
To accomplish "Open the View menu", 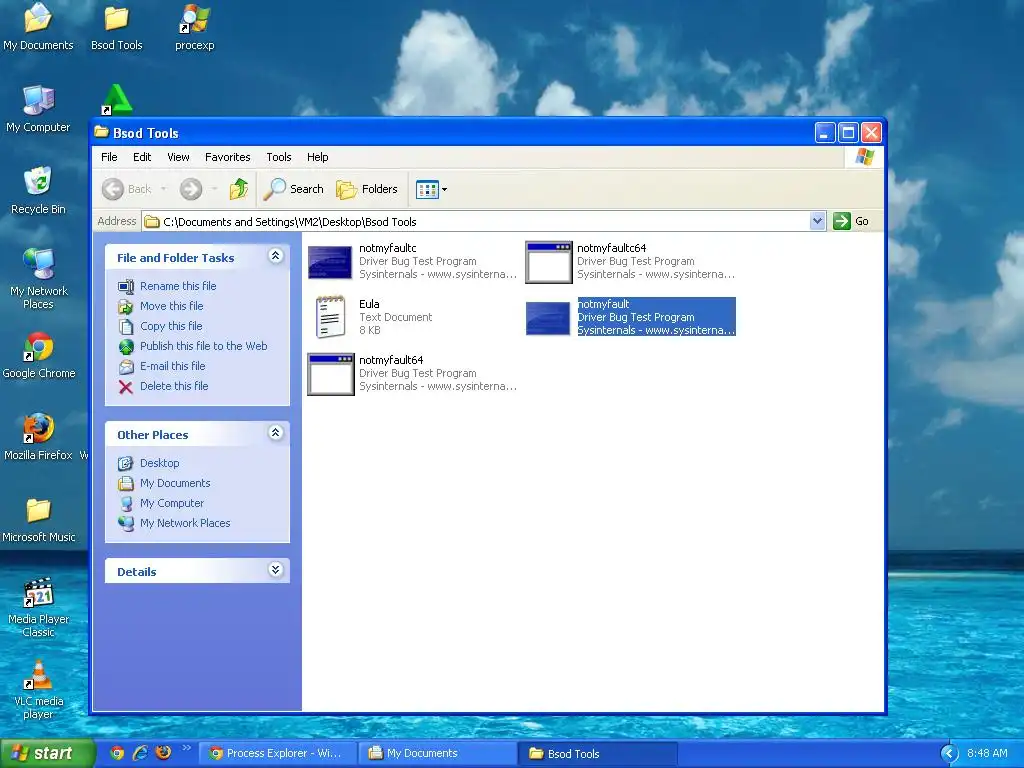I will pyautogui.click(x=178, y=157).
